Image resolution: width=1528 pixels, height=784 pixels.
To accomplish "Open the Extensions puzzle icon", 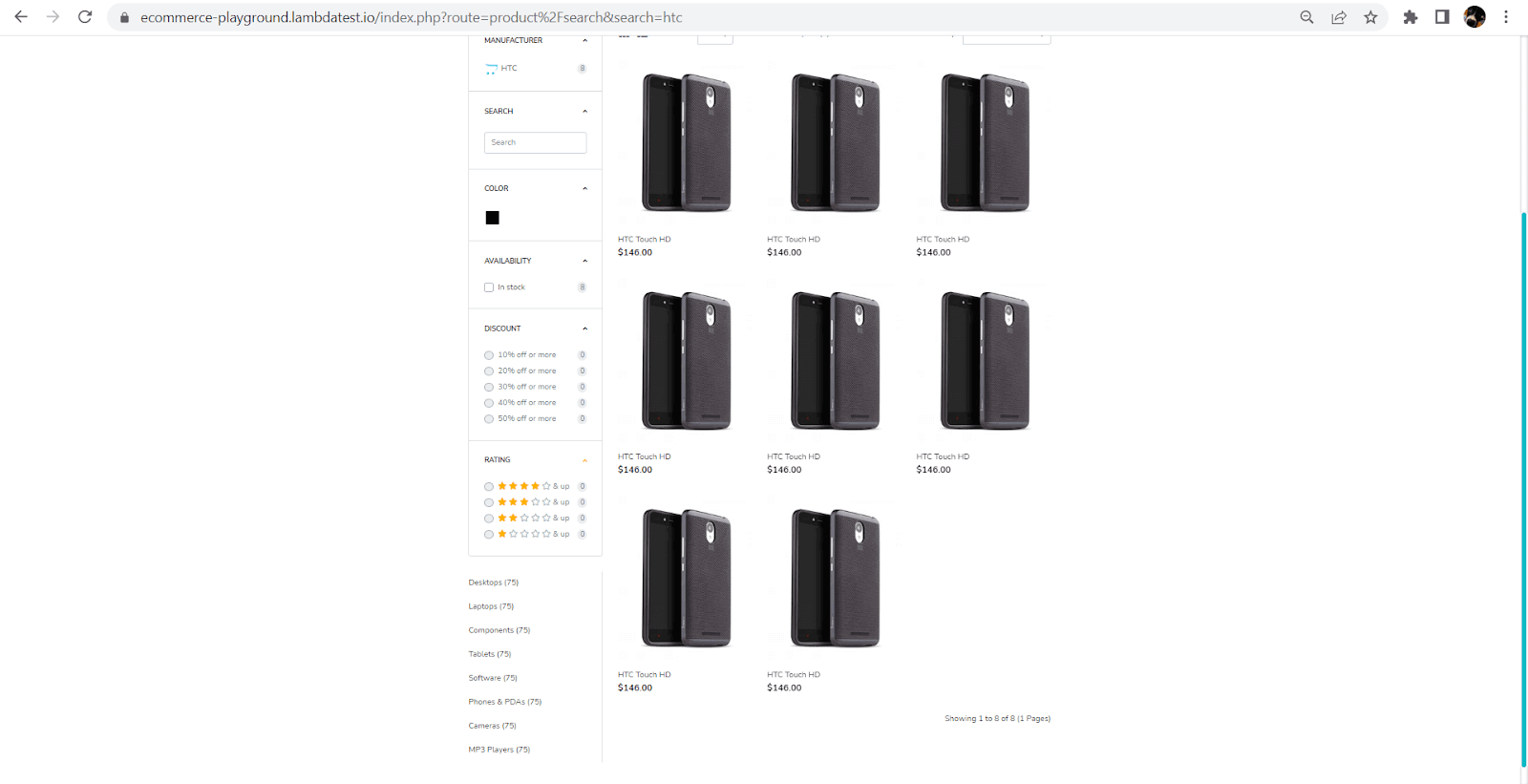I will point(1411,17).
